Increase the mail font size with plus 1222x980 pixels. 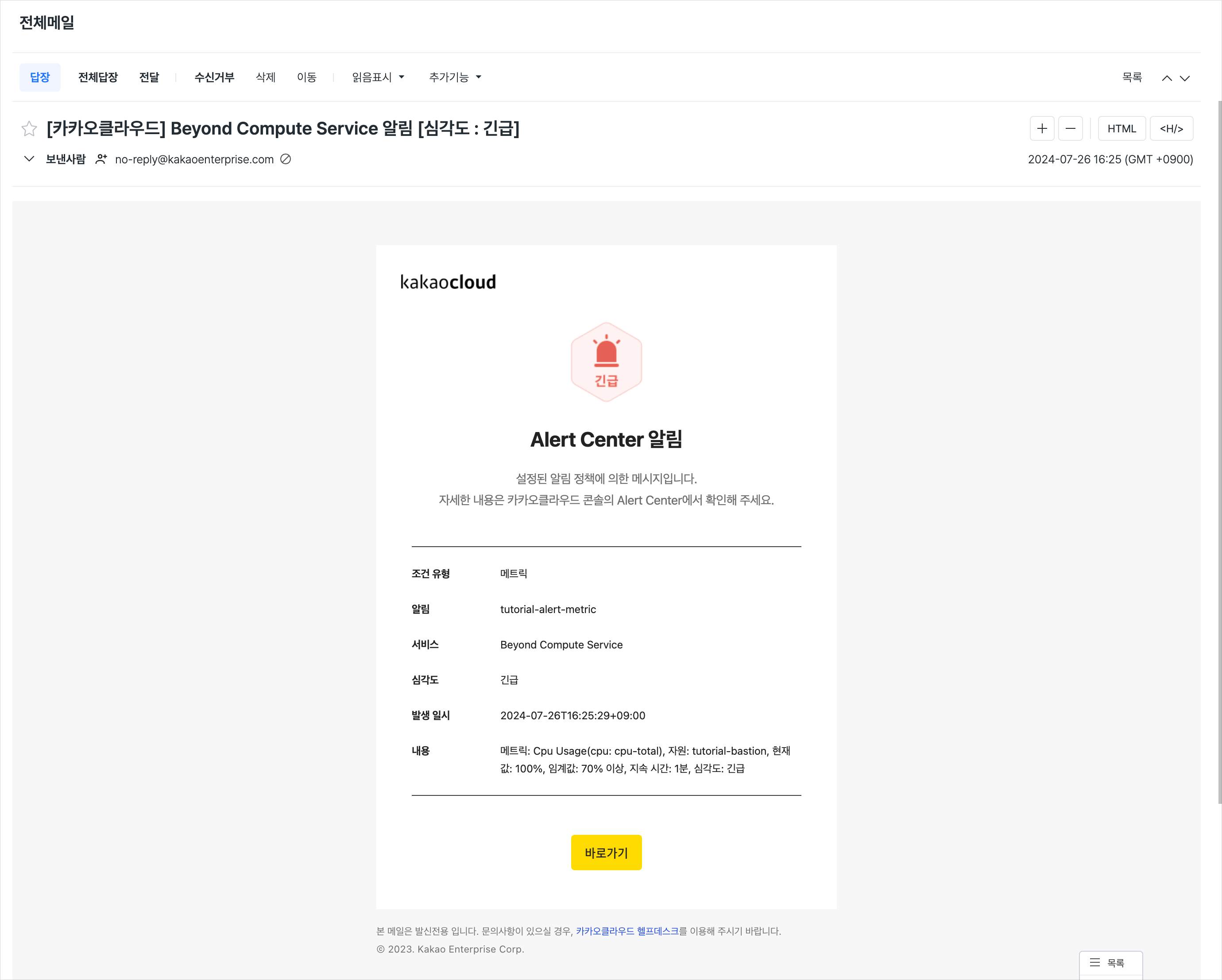1042,129
